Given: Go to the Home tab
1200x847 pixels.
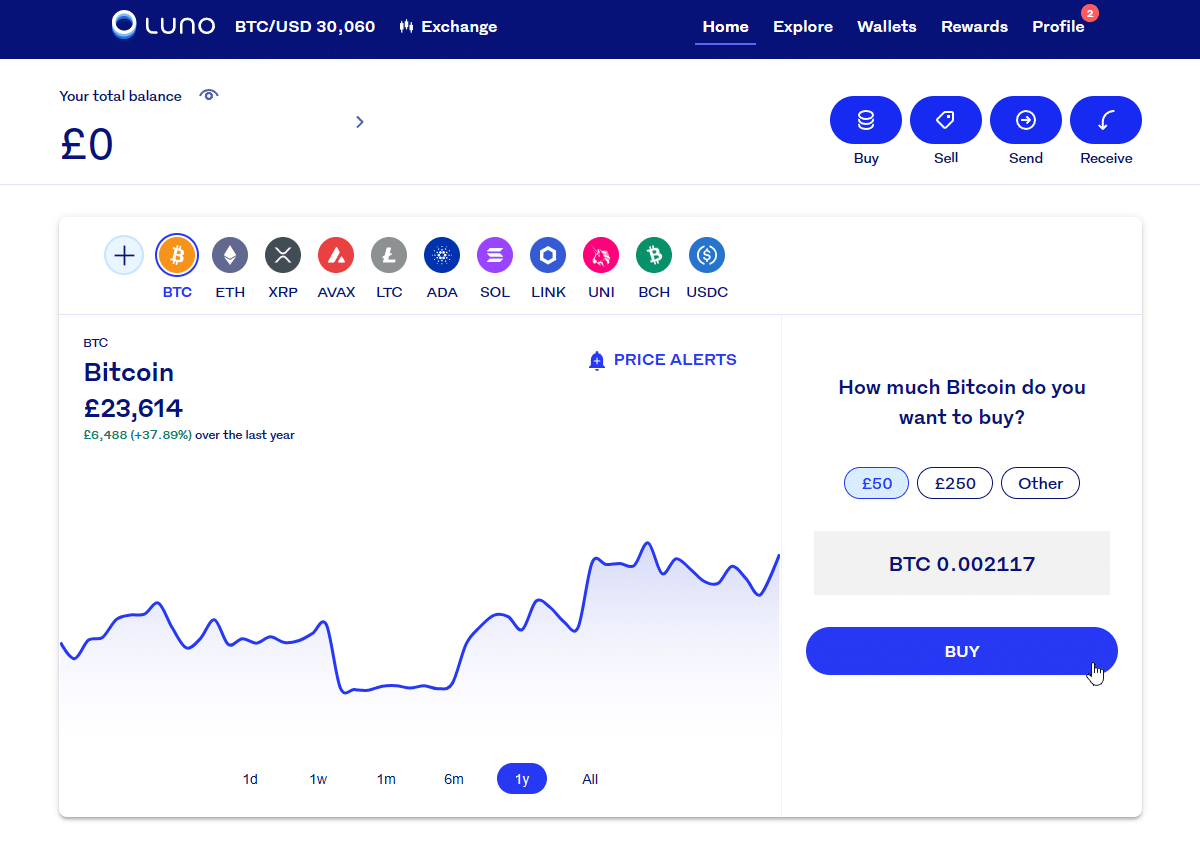Looking at the screenshot, I should [x=725, y=27].
